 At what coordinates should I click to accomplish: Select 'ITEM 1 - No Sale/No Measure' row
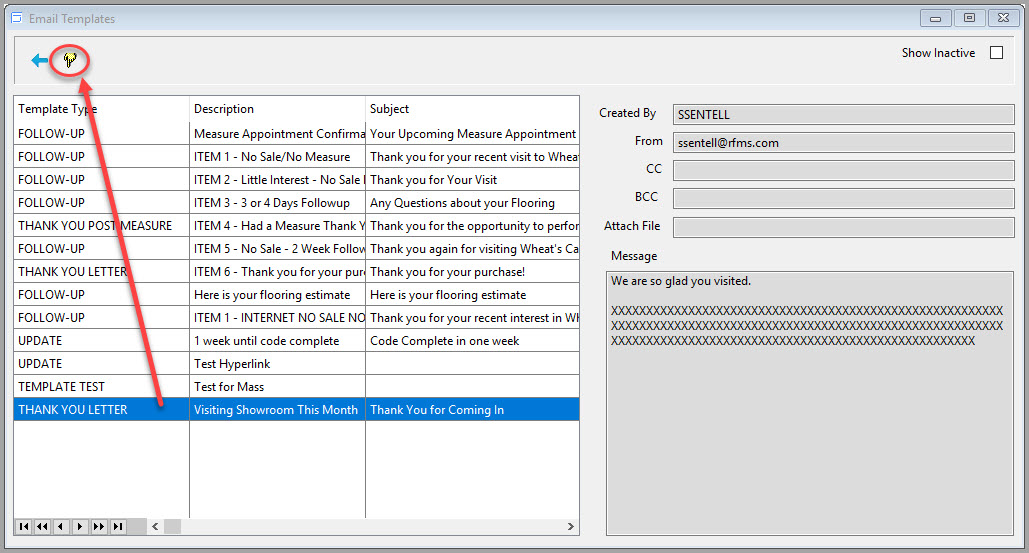coord(297,157)
